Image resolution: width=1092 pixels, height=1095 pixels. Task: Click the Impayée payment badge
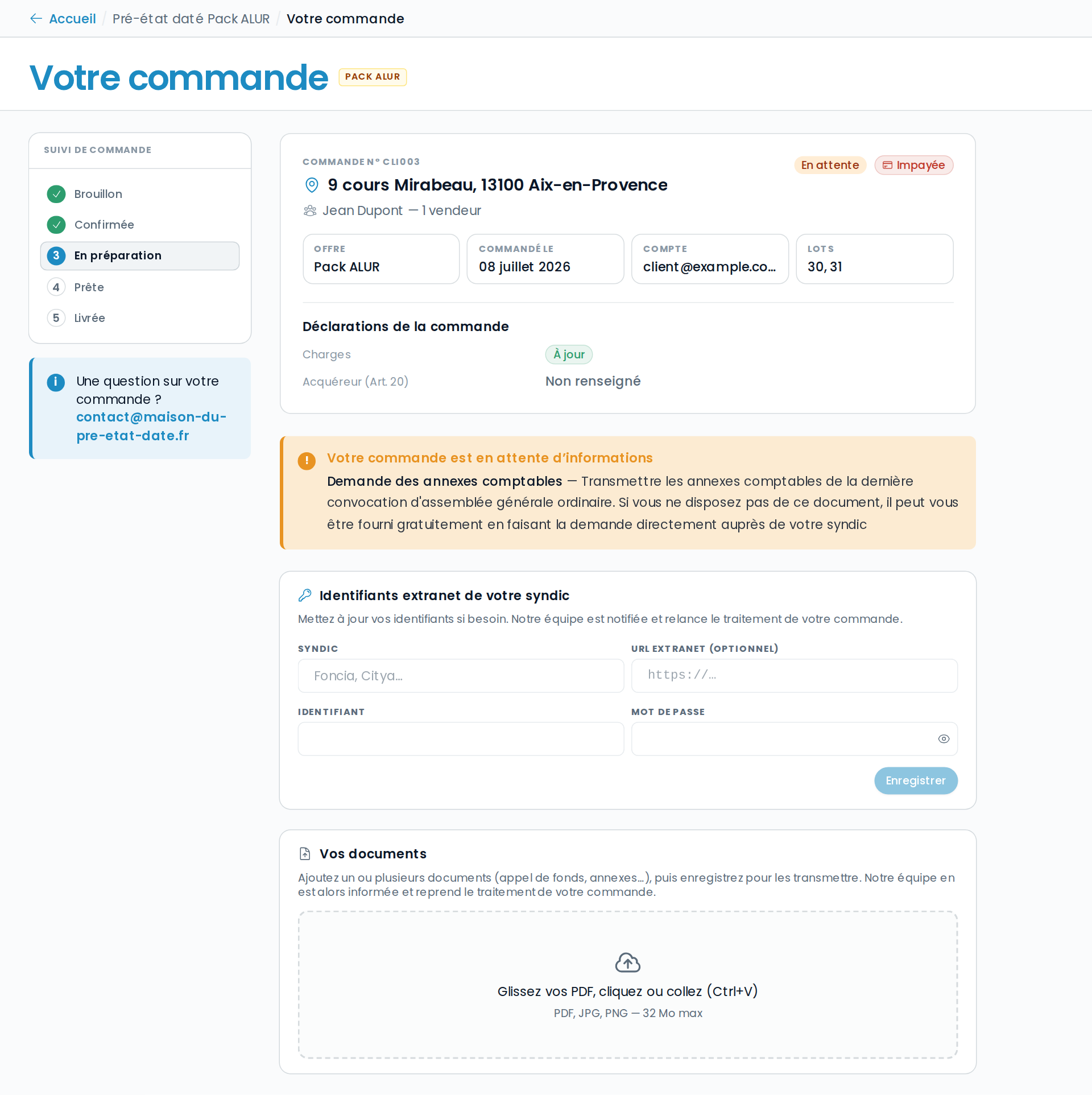click(913, 165)
